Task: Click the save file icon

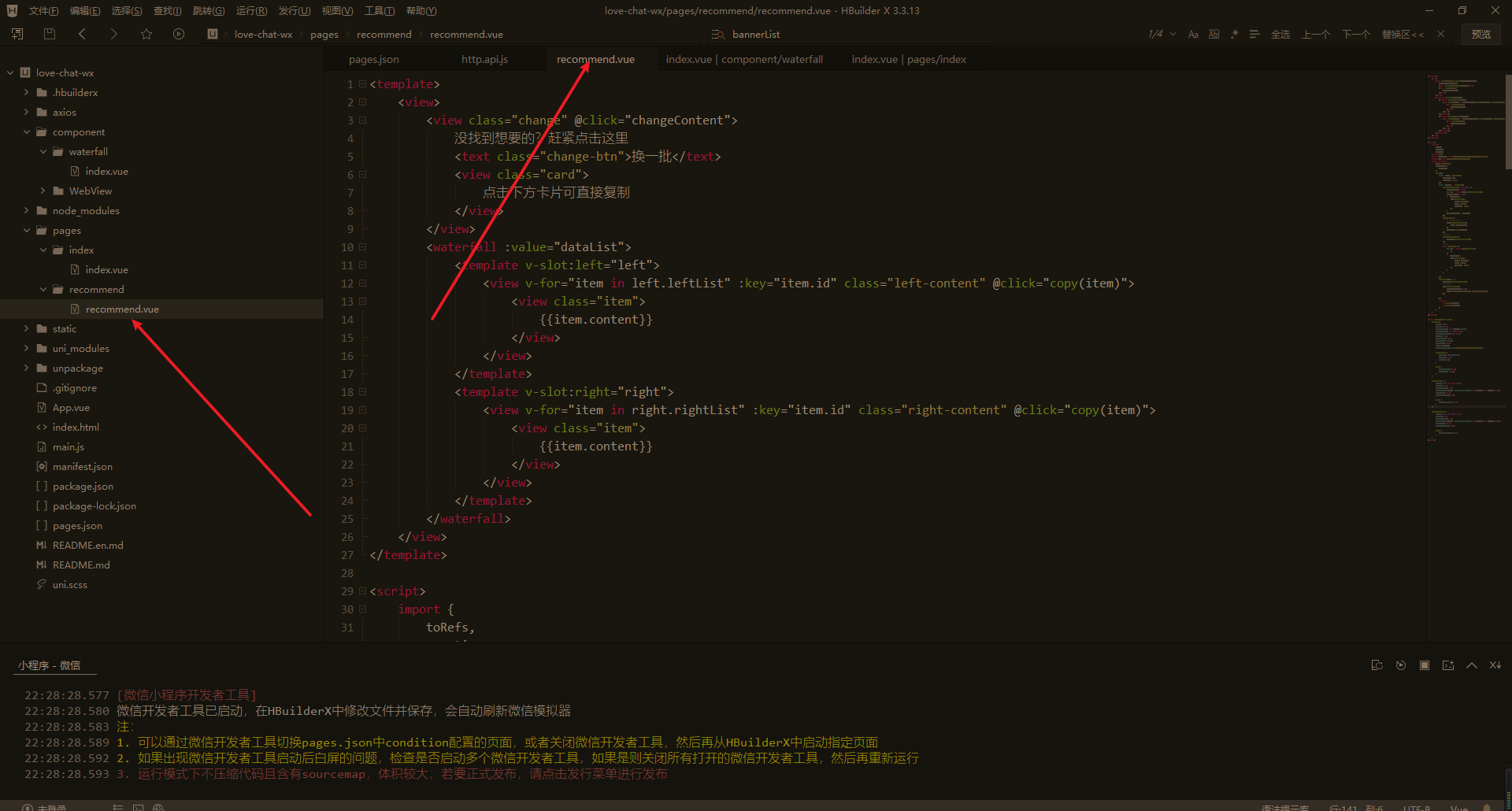Action: pyautogui.click(x=50, y=34)
